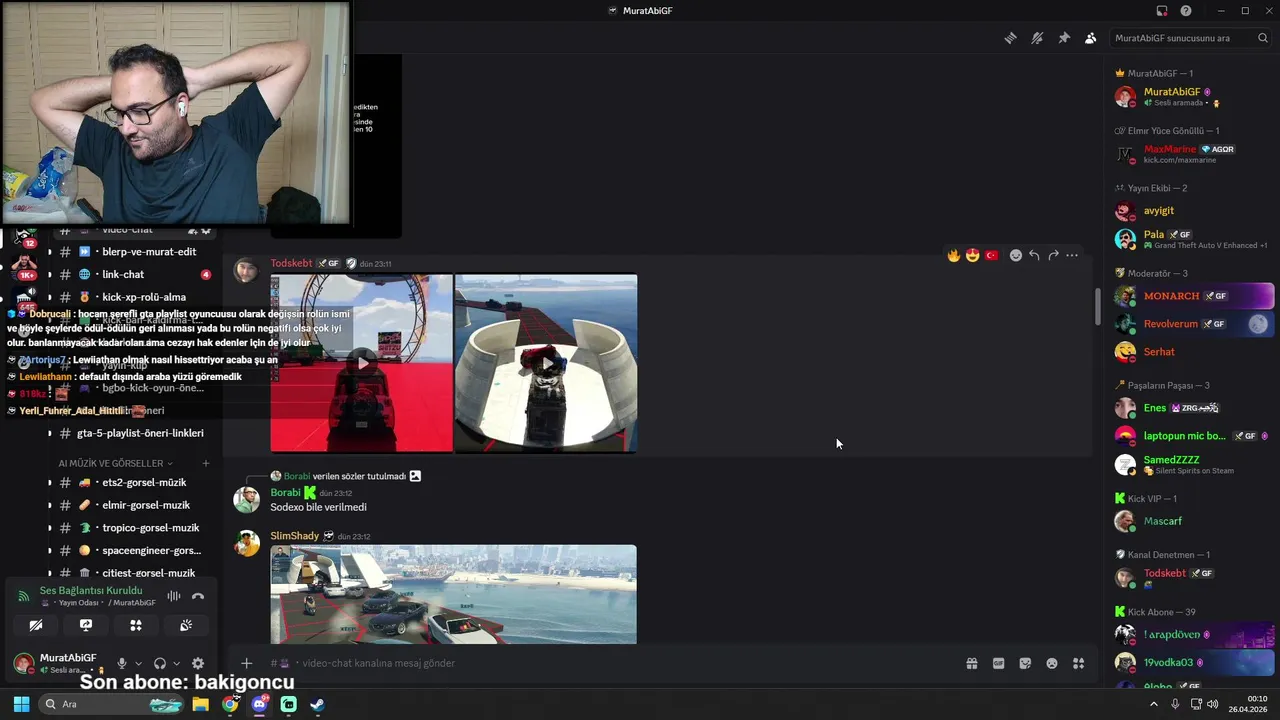Add attachment with plus button
This screenshot has width=1280, height=720.
click(246, 663)
